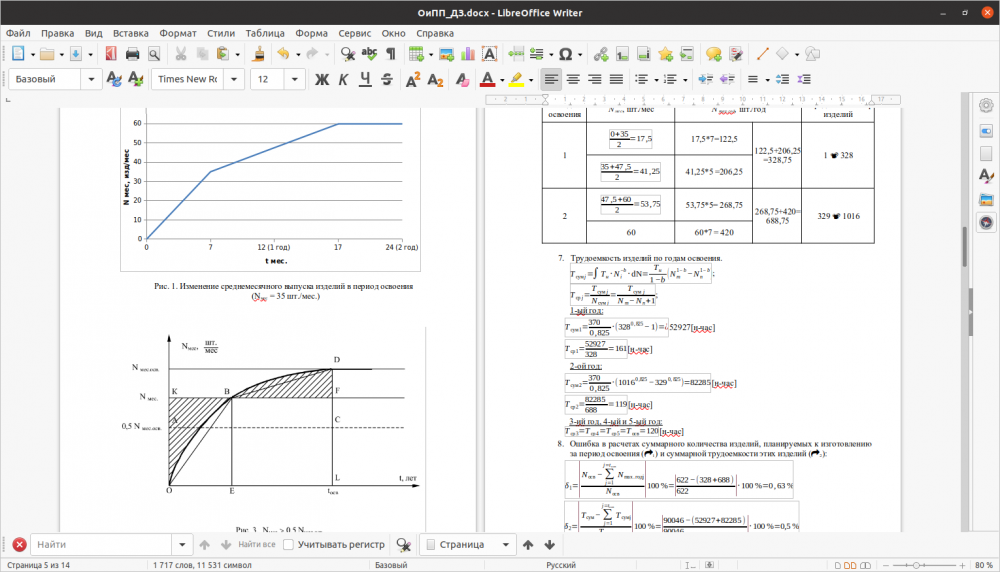
Task: Export document directly as PDF
Action: (x=109, y=54)
